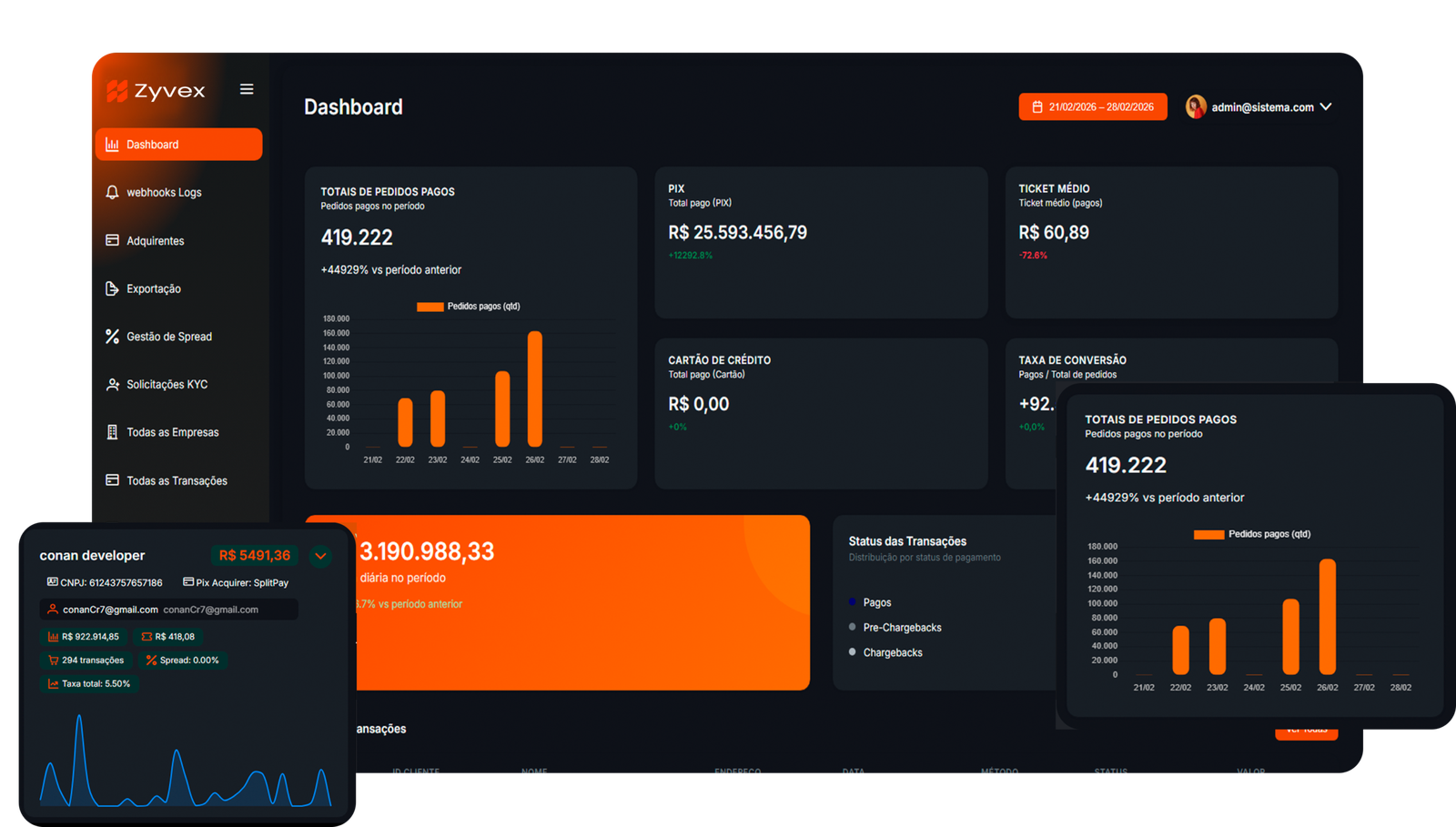
Task: Open the Dashboard menu item
Action: point(178,145)
